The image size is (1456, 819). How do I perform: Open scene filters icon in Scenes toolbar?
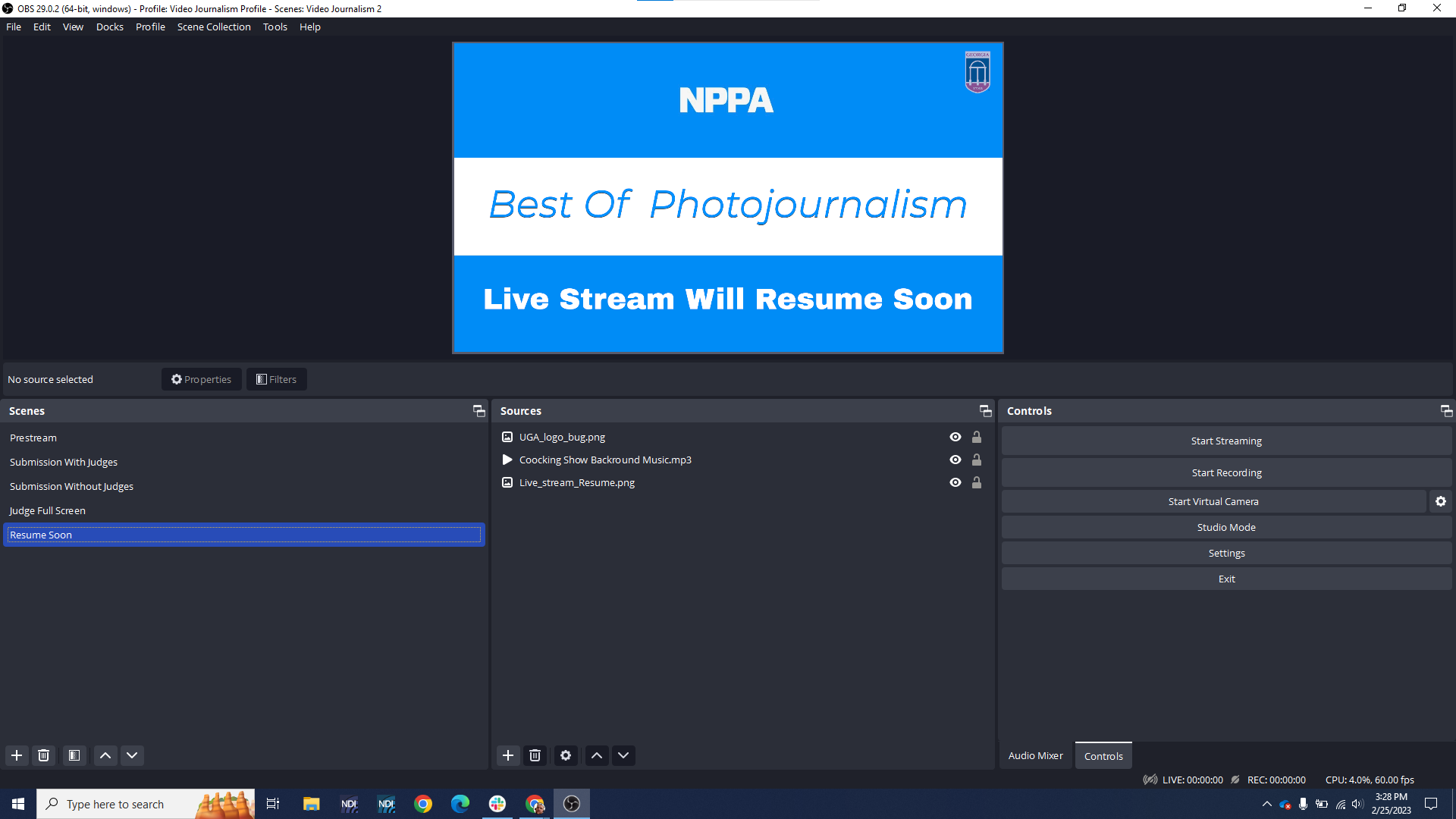(74, 755)
